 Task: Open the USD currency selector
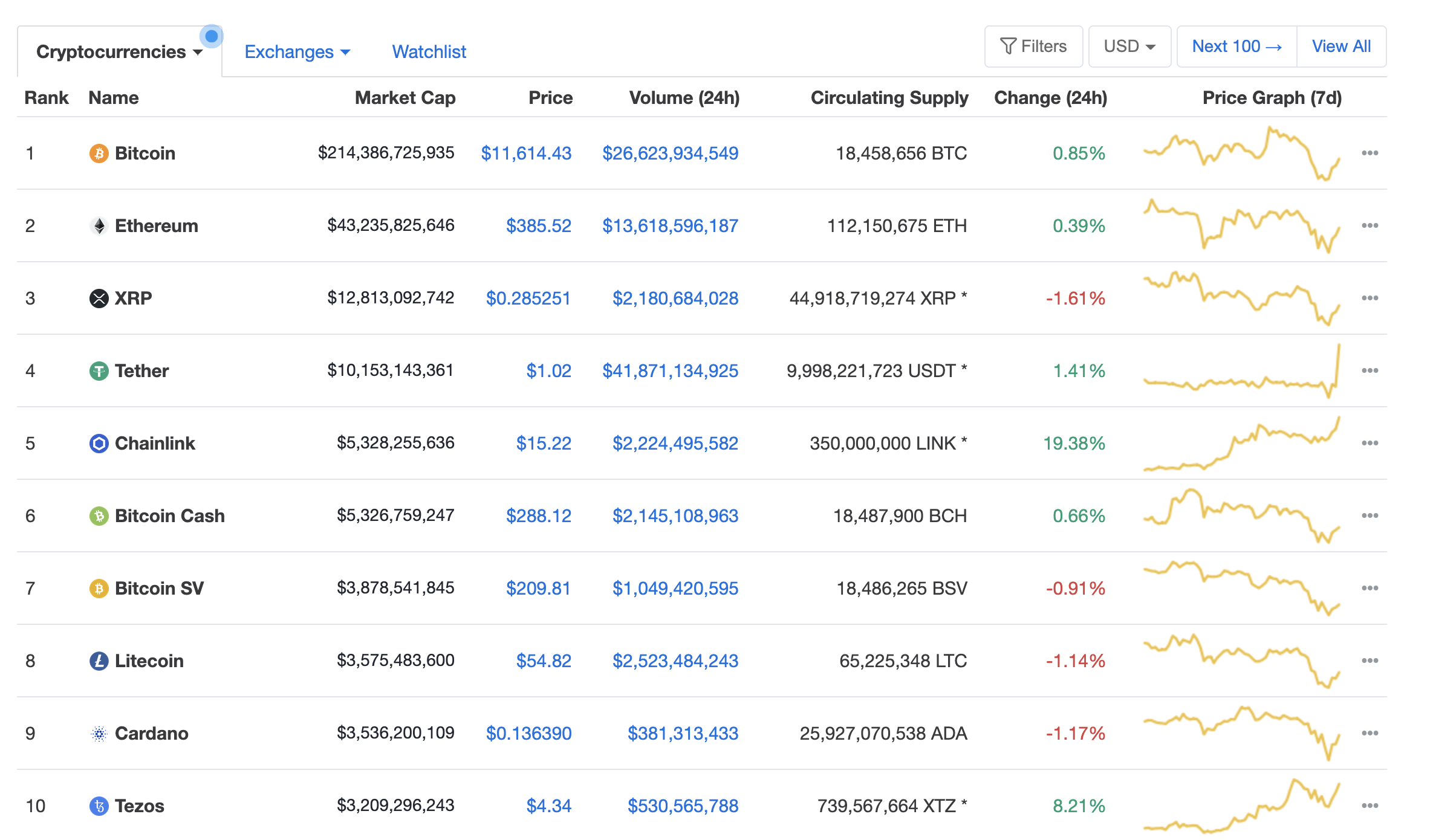click(x=1129, y=47)
